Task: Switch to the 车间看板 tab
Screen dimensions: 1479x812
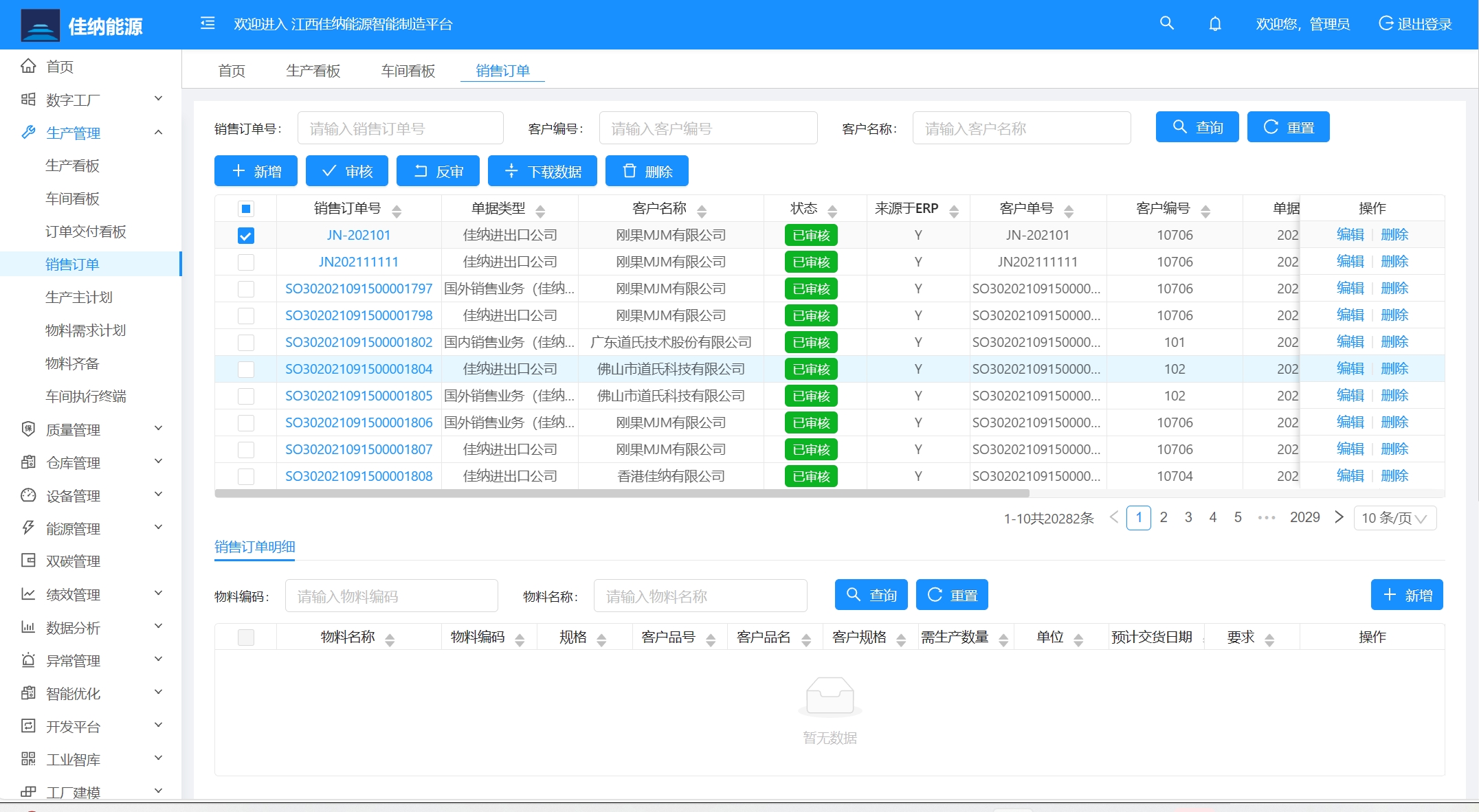Action: [408, 71]
